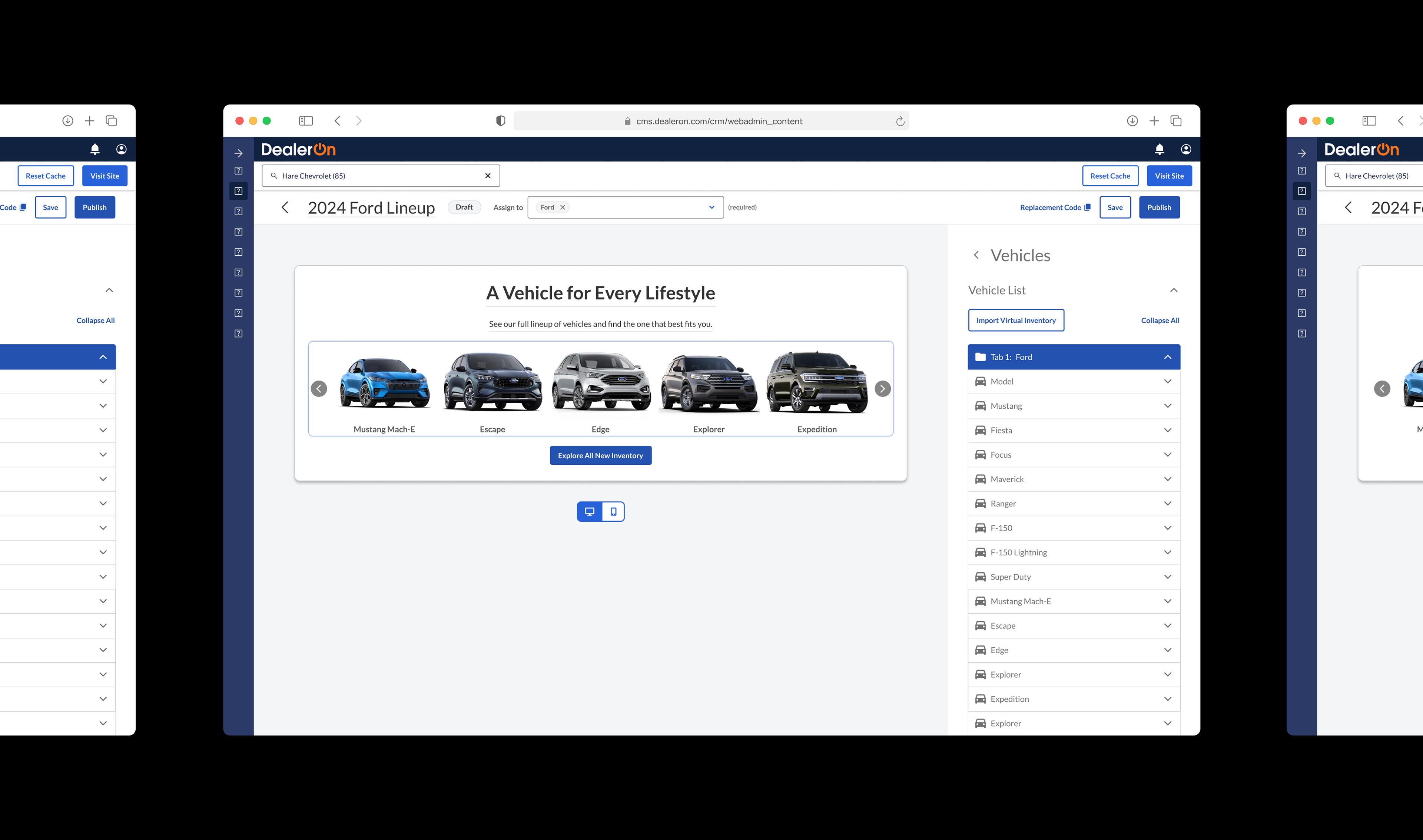1423x840 pixels.
Task: Edit the 2024 Ford Lineup title
Action: pos(371,208)
